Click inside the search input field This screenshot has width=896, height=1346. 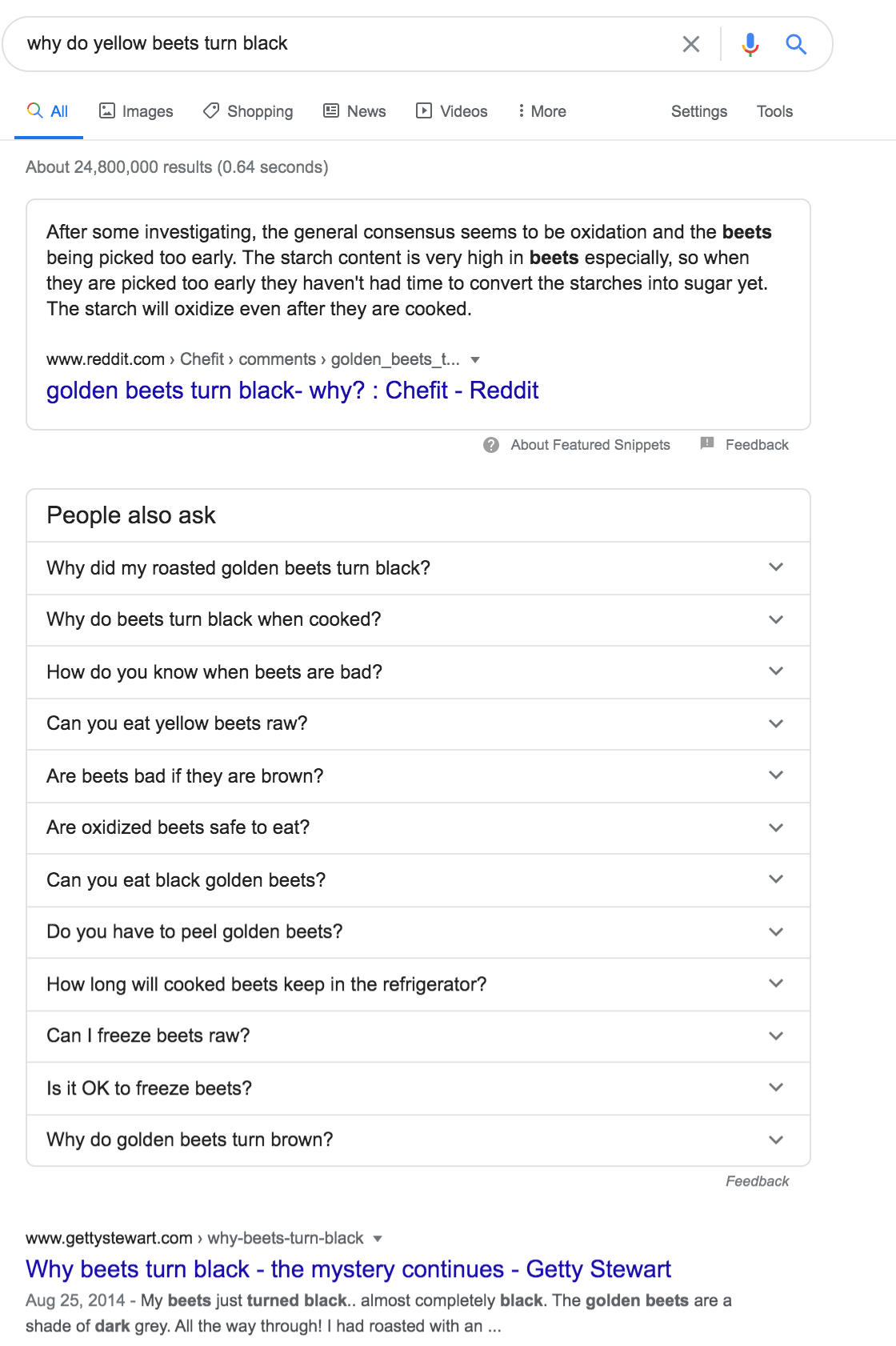point(320,44)
